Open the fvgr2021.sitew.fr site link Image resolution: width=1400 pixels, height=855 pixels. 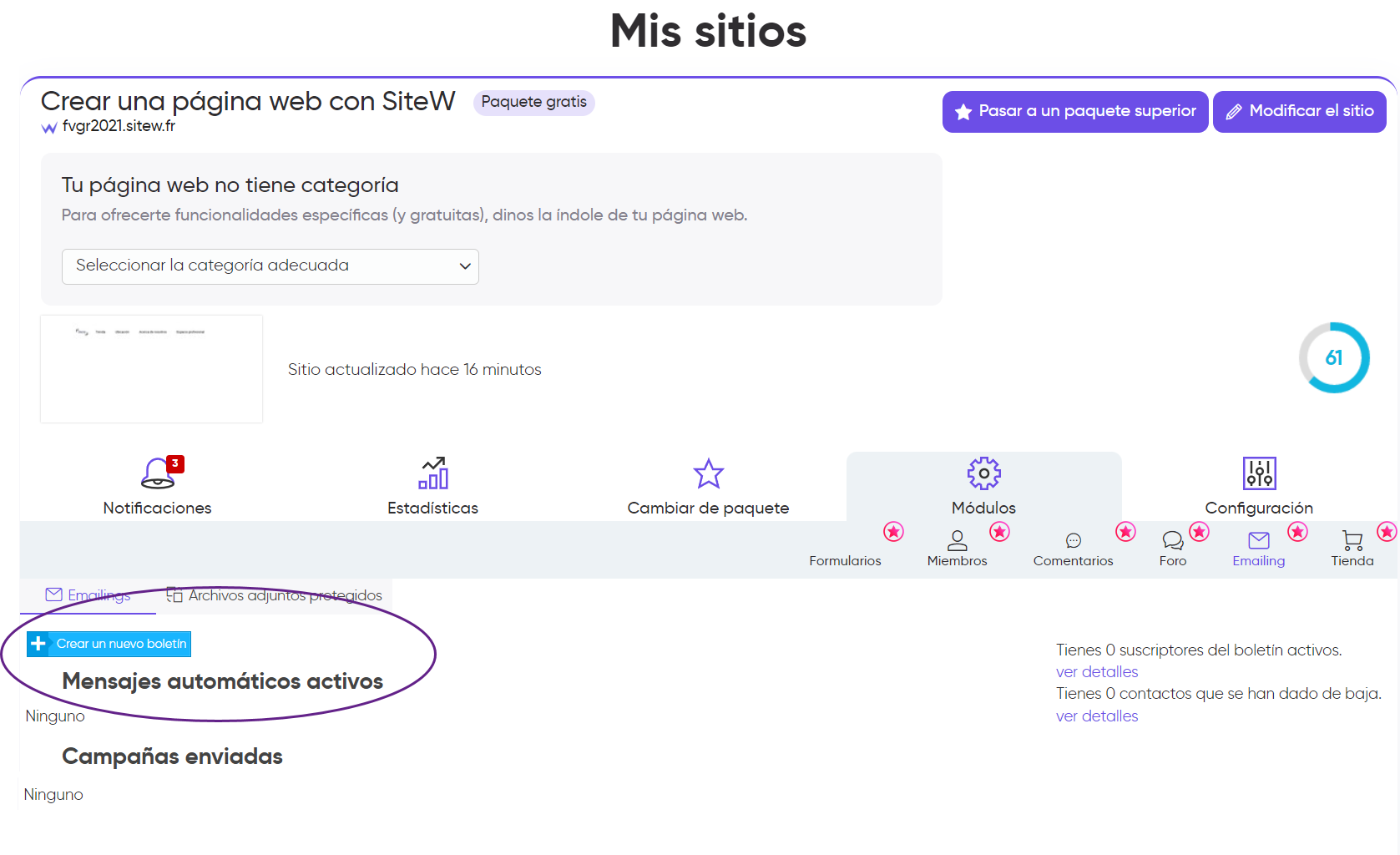click(119, 126)
